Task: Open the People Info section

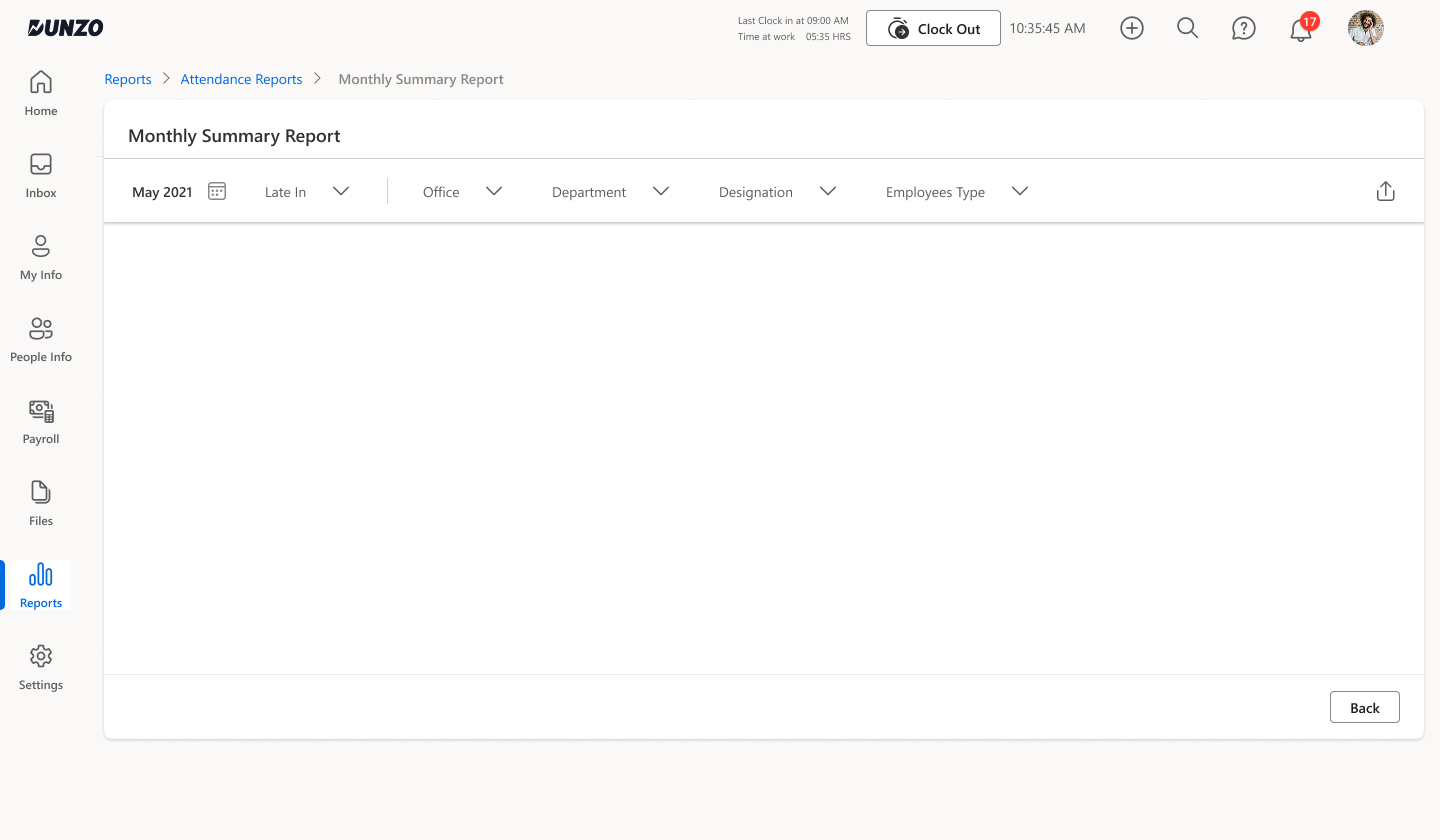Action: (40, 339)
